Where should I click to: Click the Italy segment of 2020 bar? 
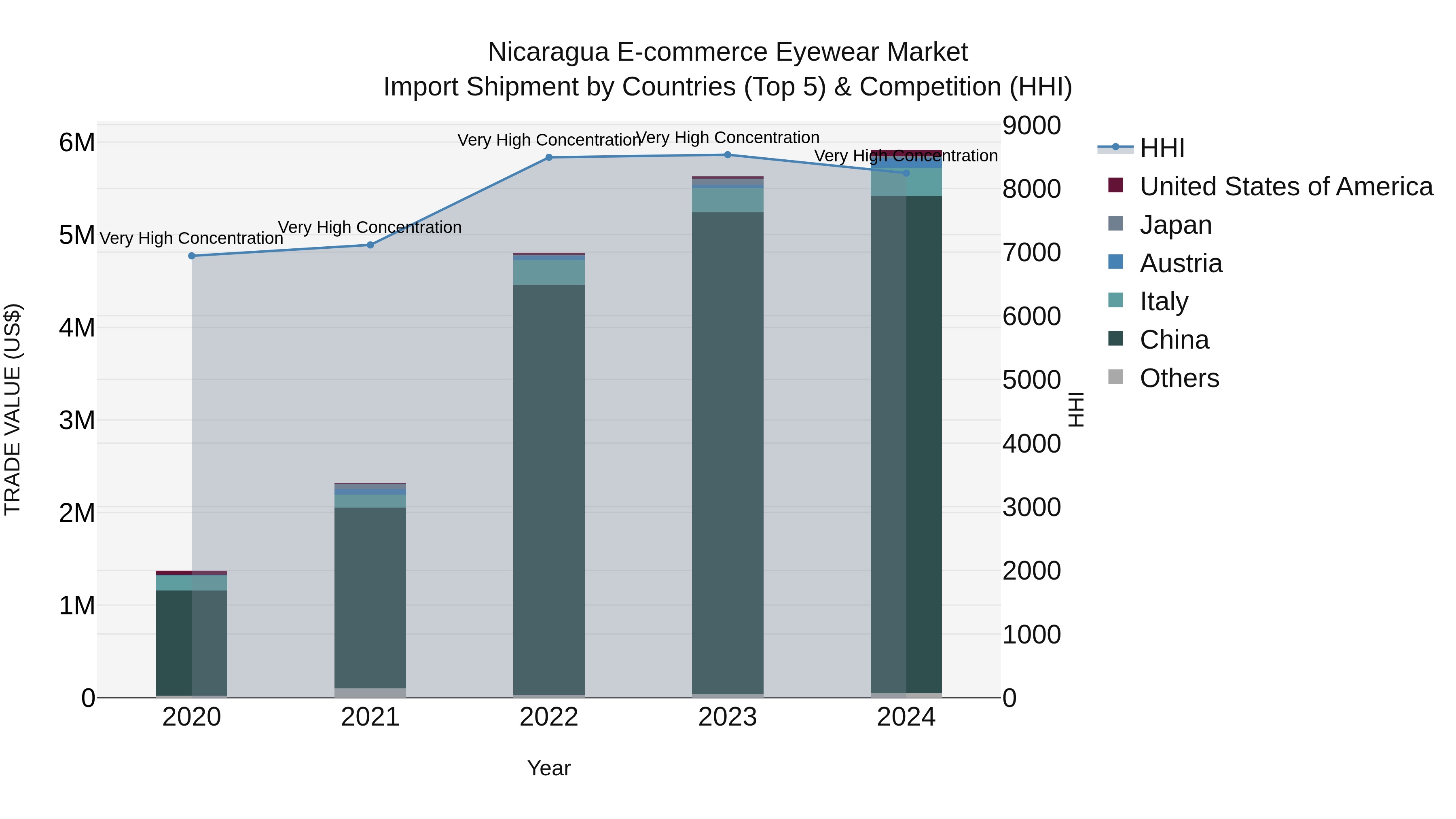[192, 583]
